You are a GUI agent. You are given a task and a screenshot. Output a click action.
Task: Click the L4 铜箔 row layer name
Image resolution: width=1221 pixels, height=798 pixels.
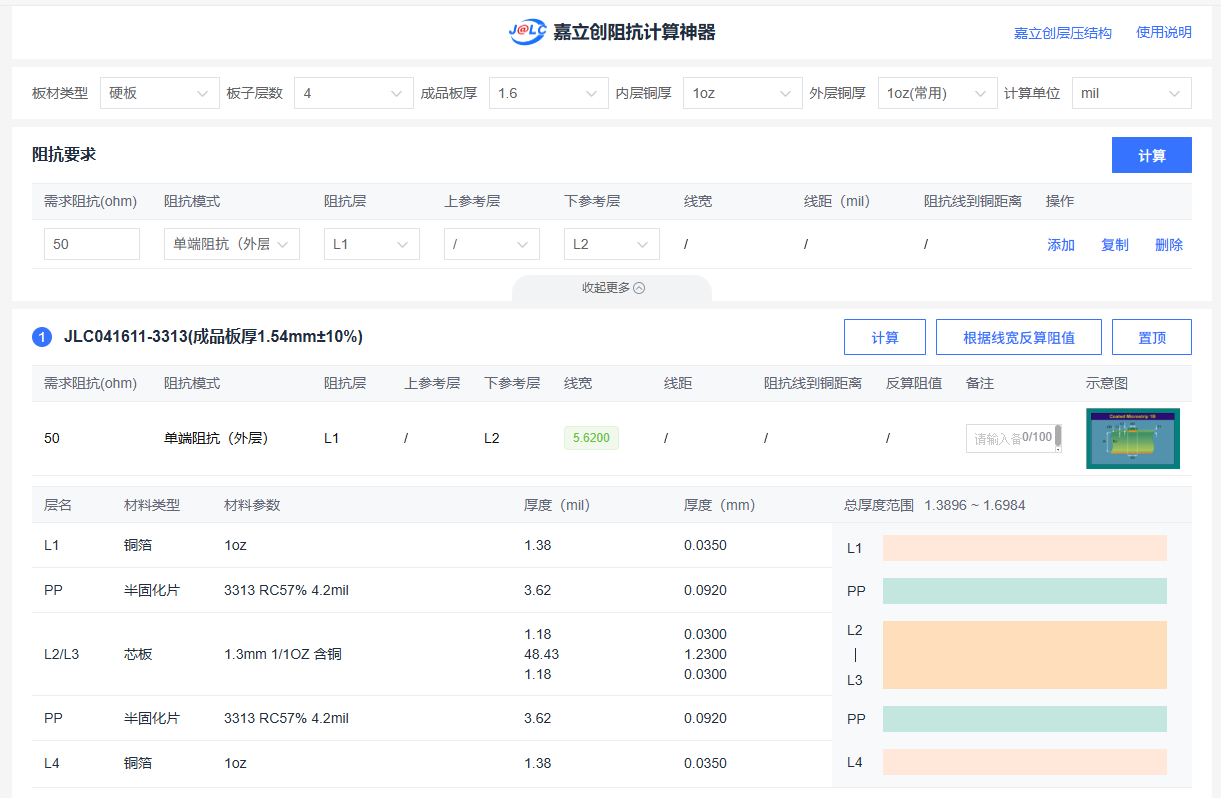tap(52, 763)
